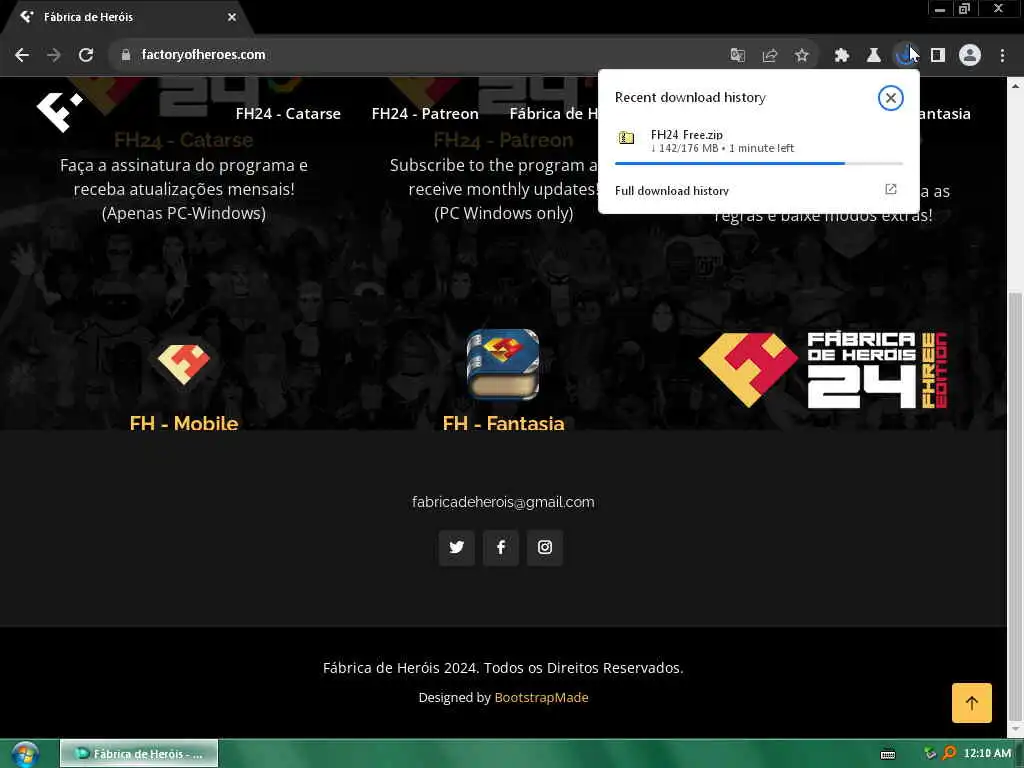The image size is (1024, 768).
Task: Click Fábrica de Heróis taskbar button
Action: click(139, 754)
